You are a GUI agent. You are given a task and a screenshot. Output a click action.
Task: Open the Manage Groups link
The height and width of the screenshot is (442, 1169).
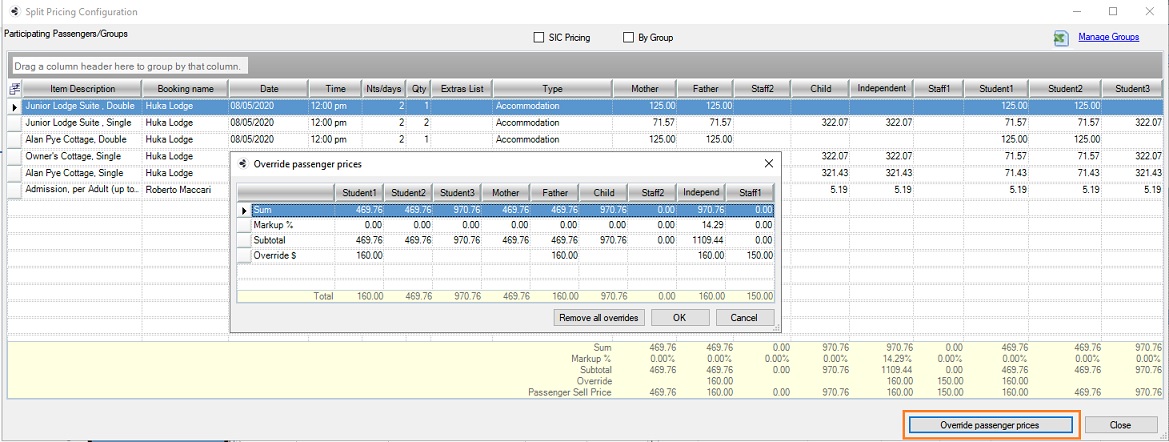point(1108,37)
